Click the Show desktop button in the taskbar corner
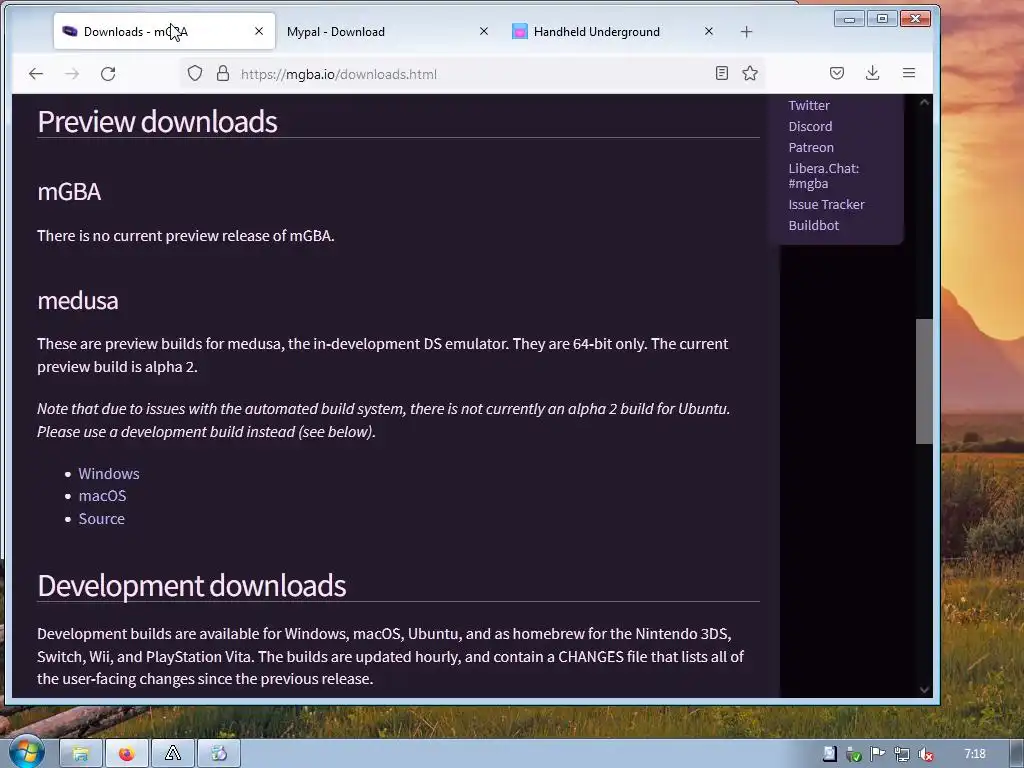Image resolution: width=1024 pixels, height=768 pixels. (1017, 754)
